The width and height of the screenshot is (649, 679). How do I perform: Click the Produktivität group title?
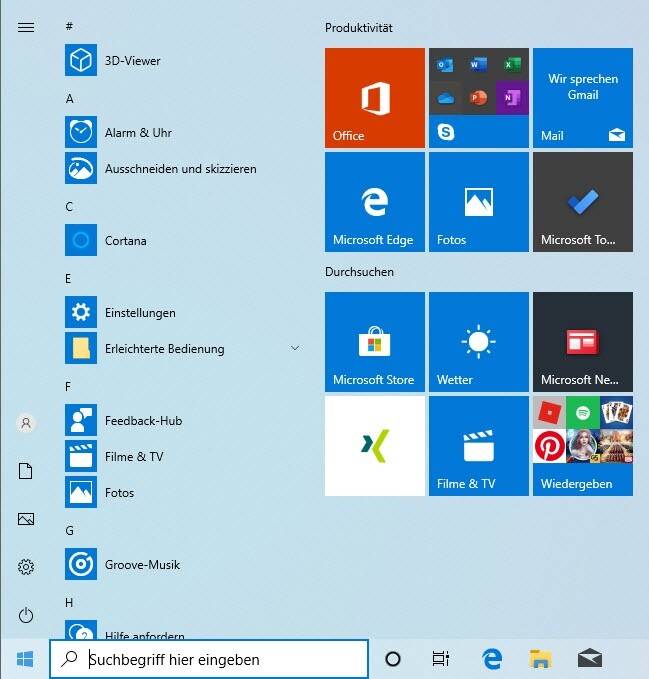tap(360, 28)
